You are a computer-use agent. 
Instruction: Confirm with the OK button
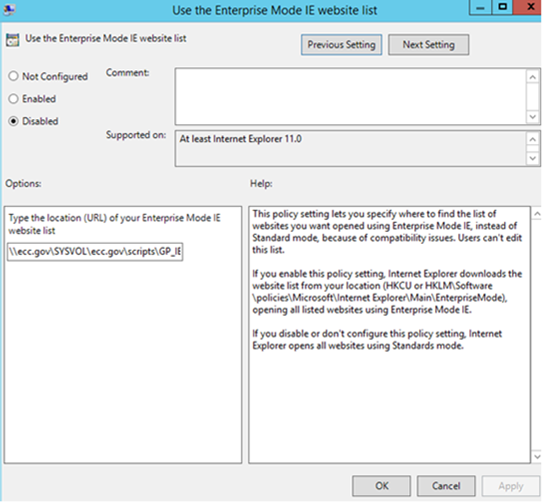pyautogui.click(x=382, y=486)
